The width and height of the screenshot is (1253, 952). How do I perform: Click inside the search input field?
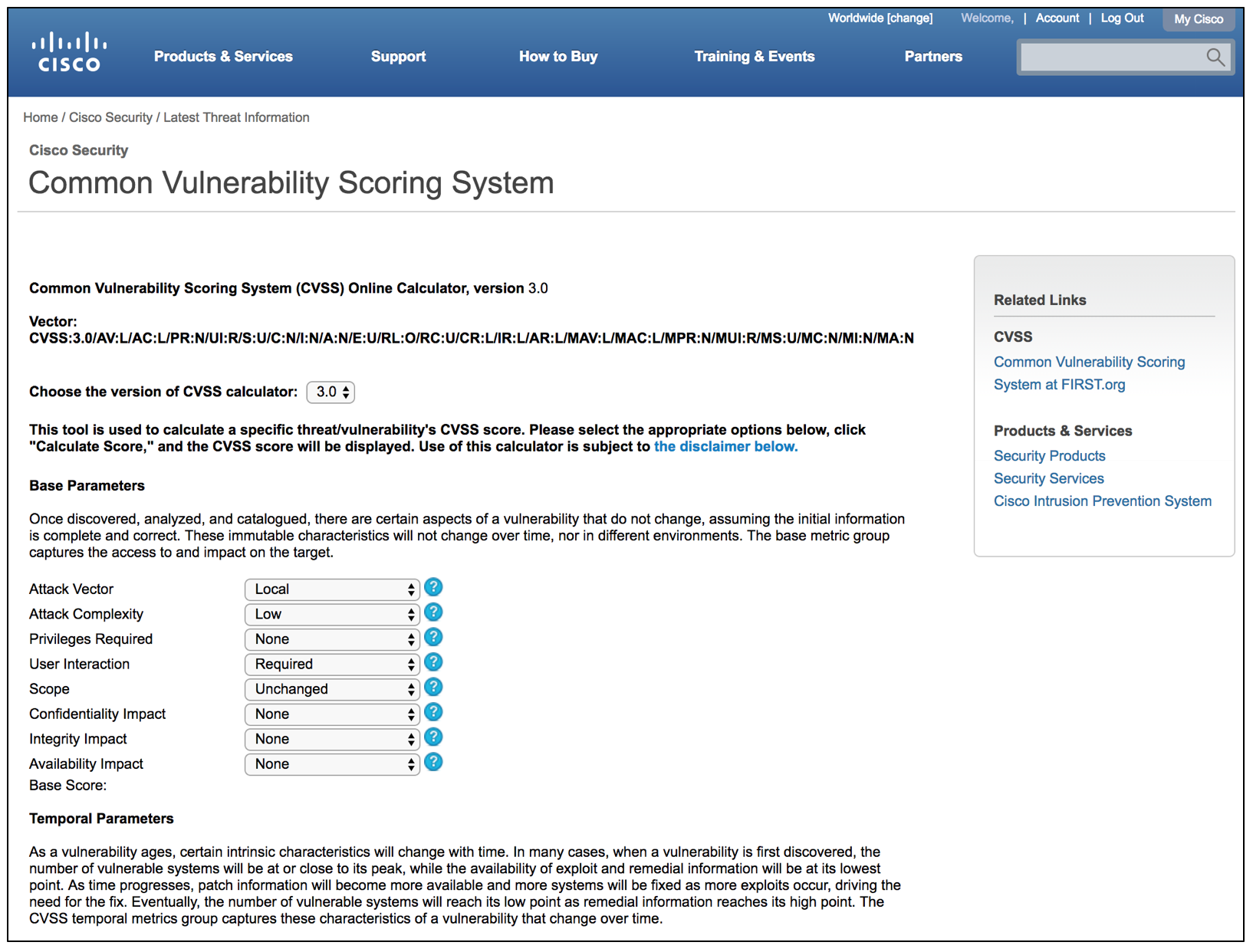1112,57
